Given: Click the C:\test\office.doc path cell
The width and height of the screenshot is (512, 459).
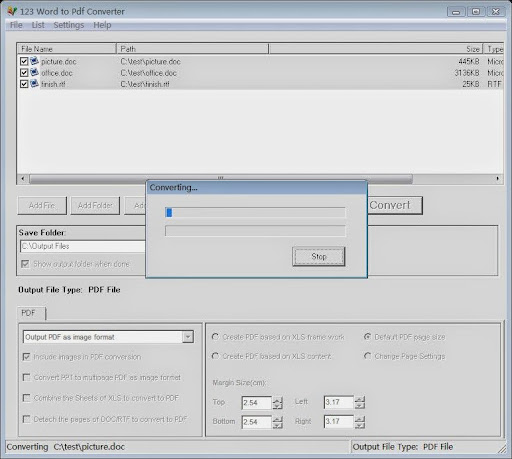Looking at the screenshot, I should click(149, 73).
